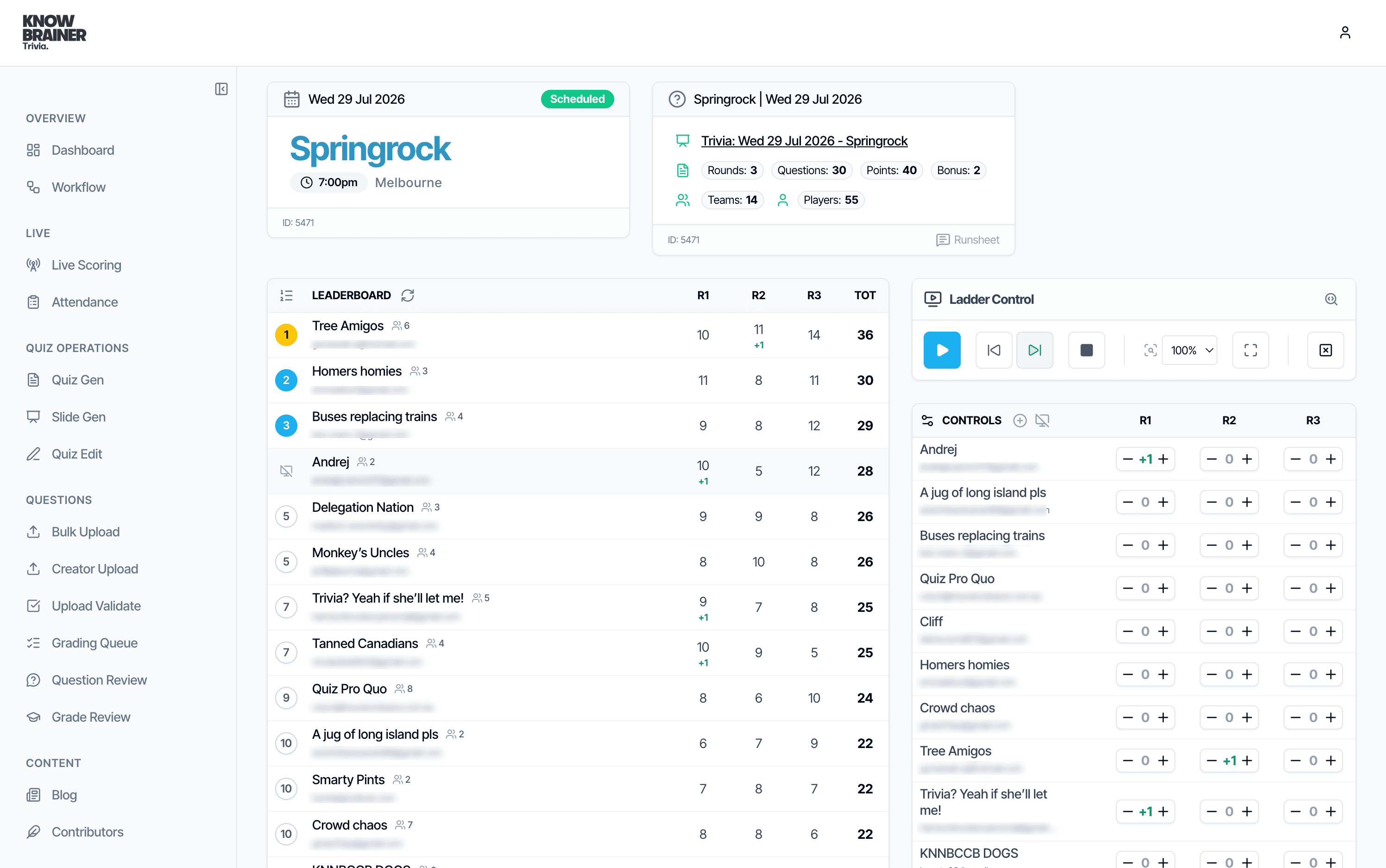Stop the ladder presentation
The height and width of the screenshot is (868, 1386).
(1086, 350)
